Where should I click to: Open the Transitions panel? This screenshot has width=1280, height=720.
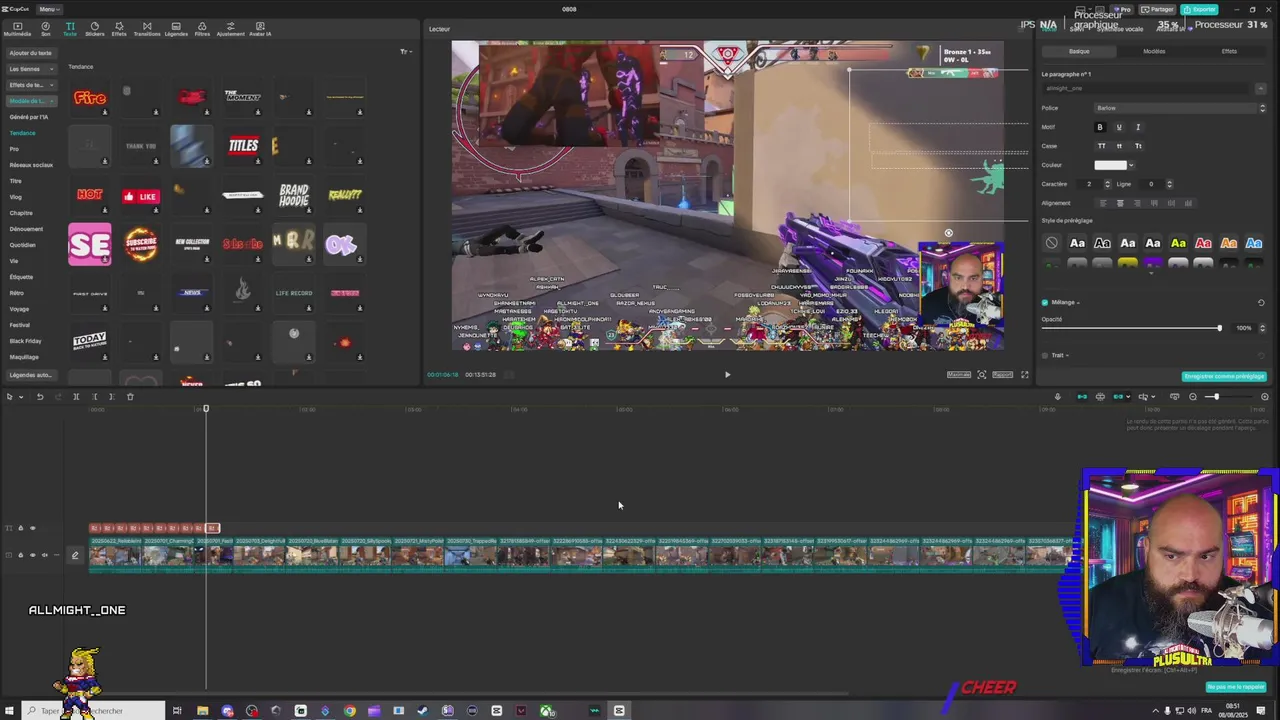[147, 29]
